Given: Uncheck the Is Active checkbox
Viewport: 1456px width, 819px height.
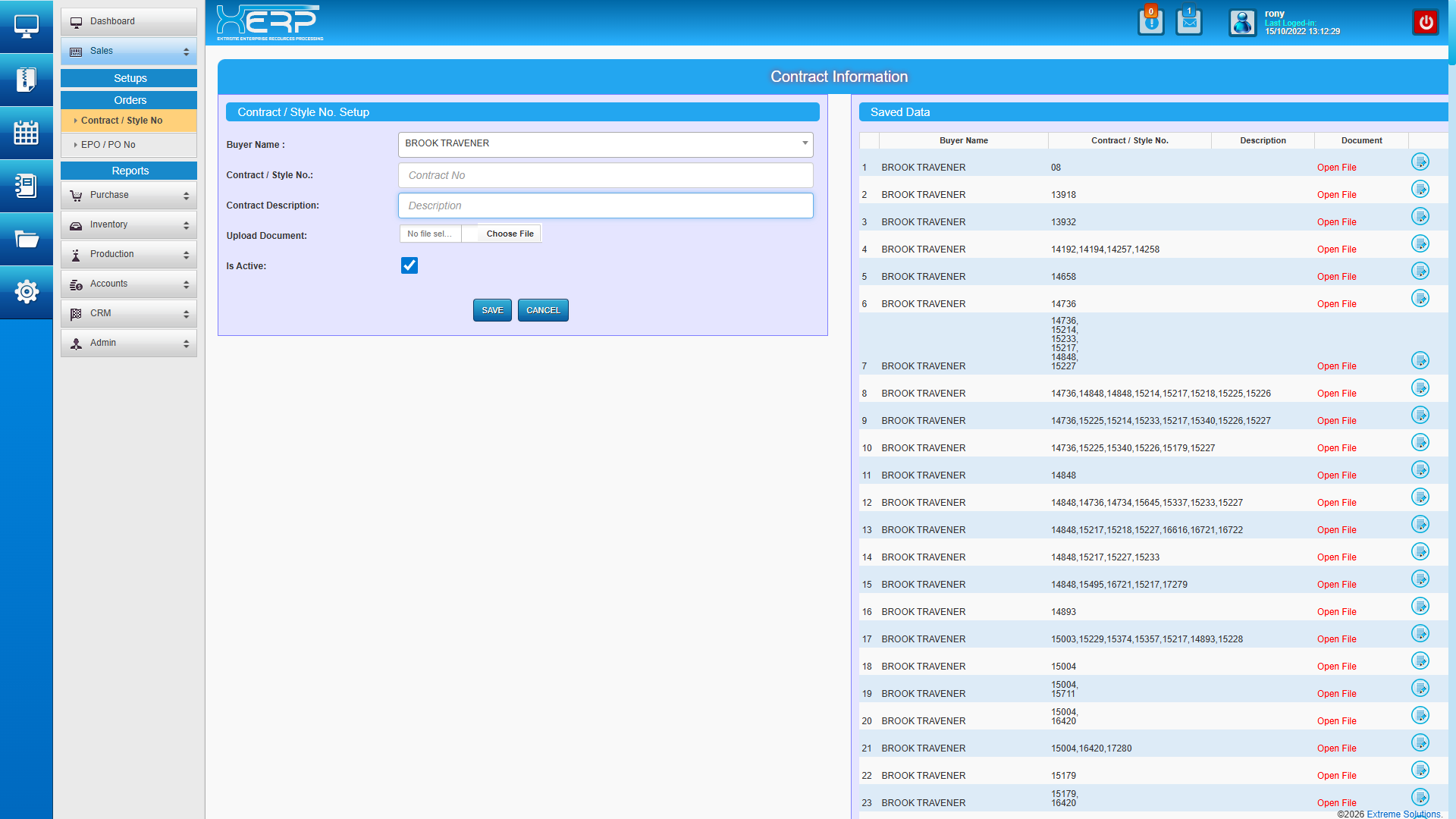Looking at the screenshot, I should pos(409,265).
